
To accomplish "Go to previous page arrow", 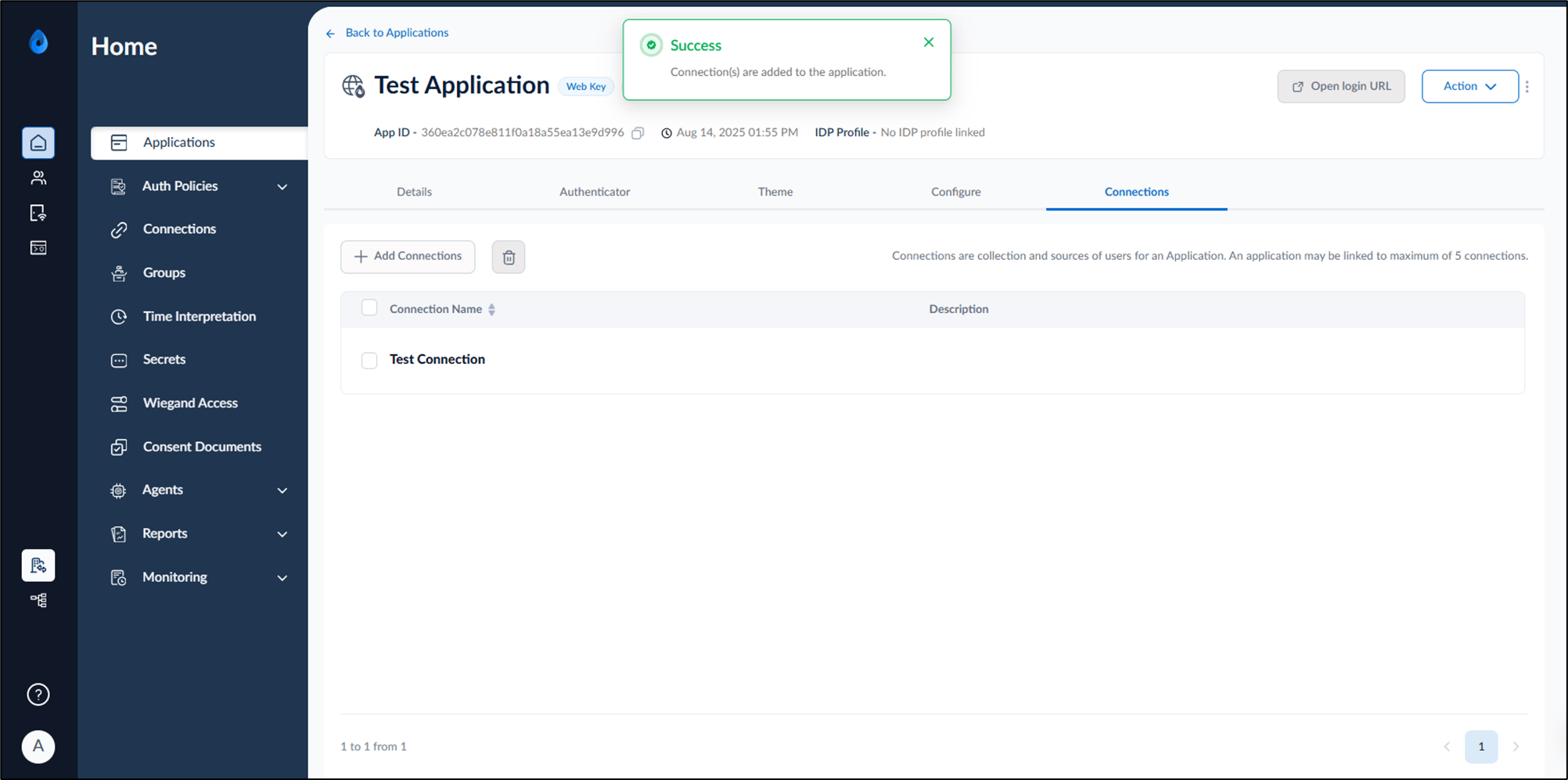I will click(x=1447, y=747).
